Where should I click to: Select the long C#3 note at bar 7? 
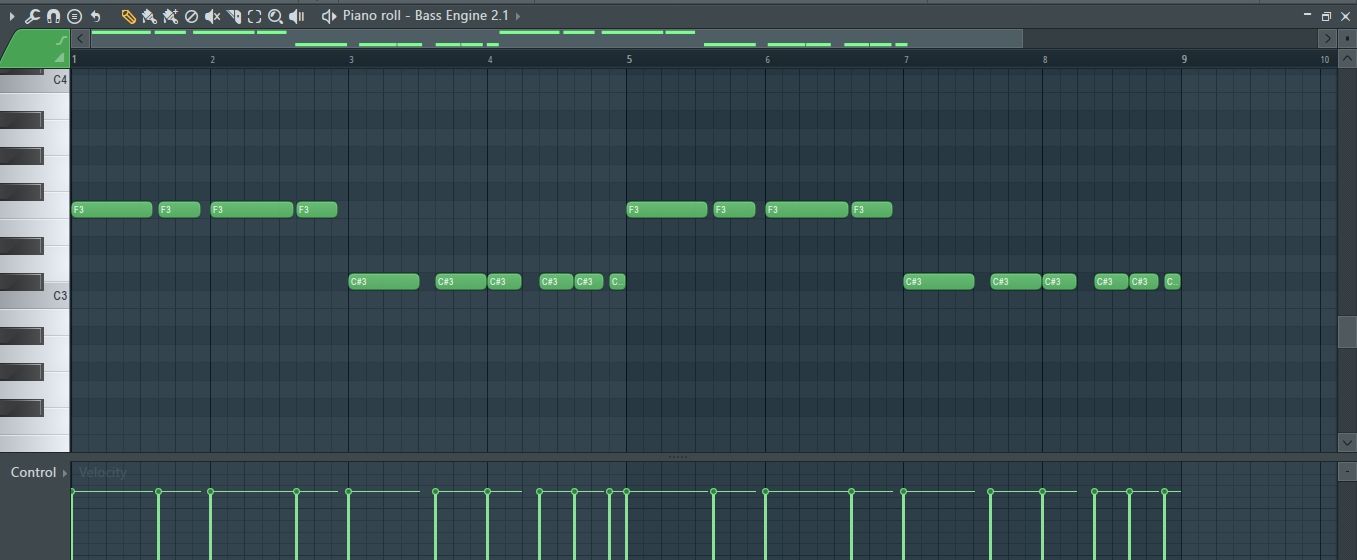click(x=939, y=282)
